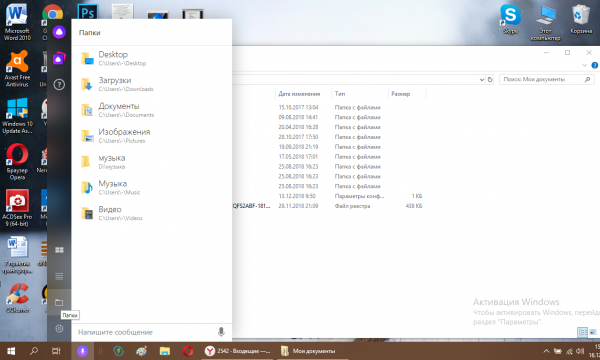Select the row dated 15.10.2017 13:04

(x=329, y=108)
